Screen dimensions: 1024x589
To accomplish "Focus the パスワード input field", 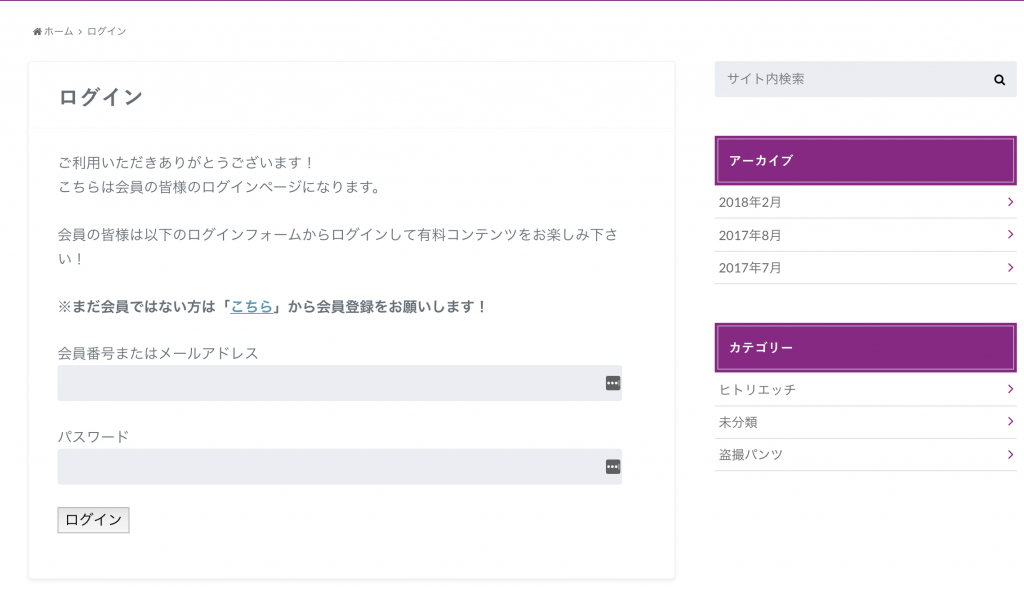I will pyautogui.click(x=340, y=467).
